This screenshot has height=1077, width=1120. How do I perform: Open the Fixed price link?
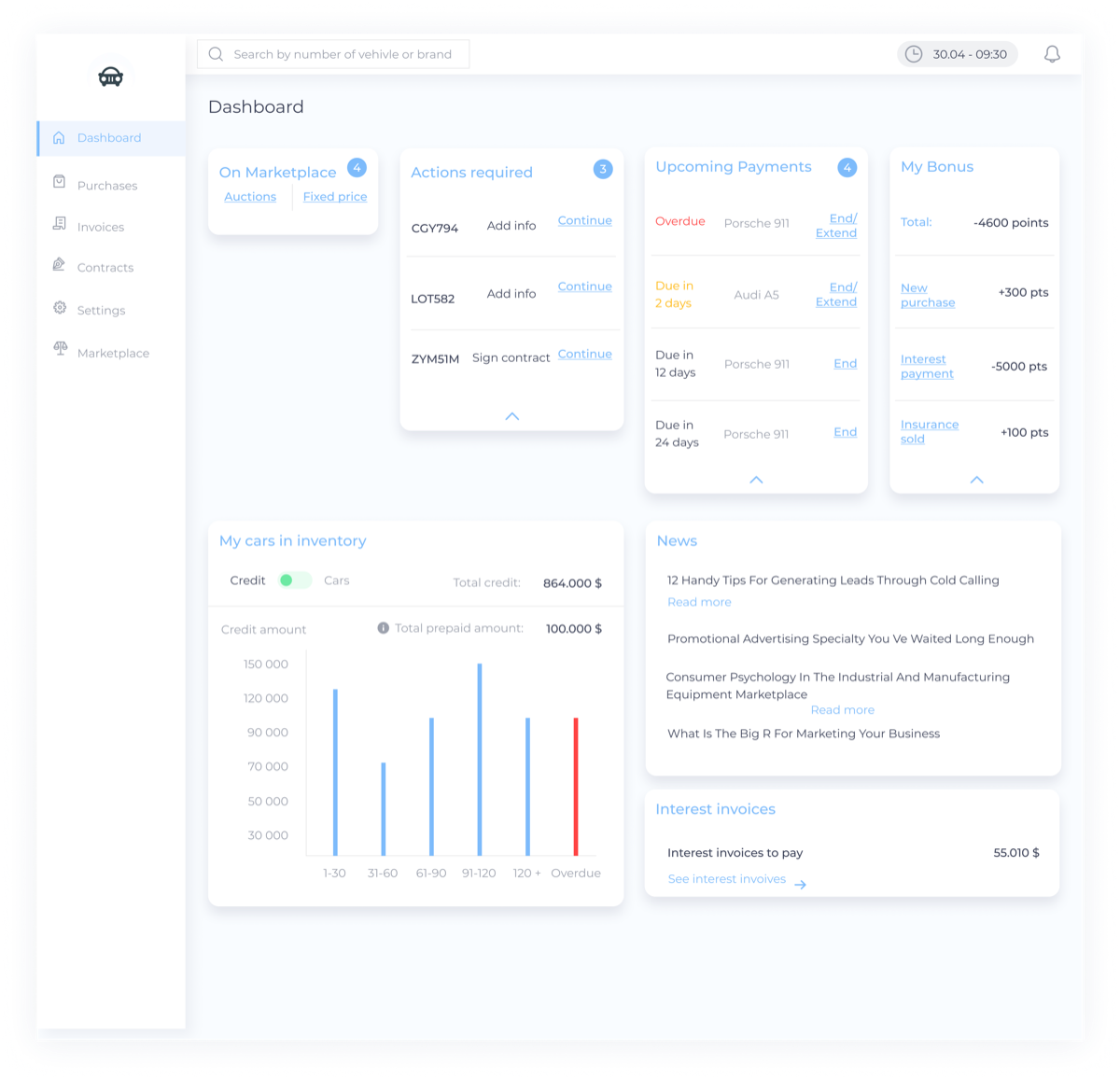coord(335,197)
